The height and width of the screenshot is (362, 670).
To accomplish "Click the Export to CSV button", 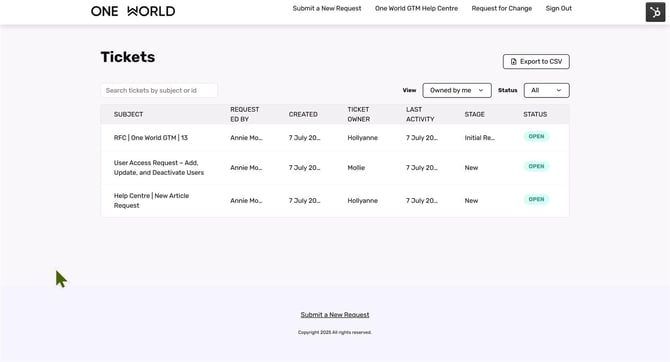I will coord(536,62).
